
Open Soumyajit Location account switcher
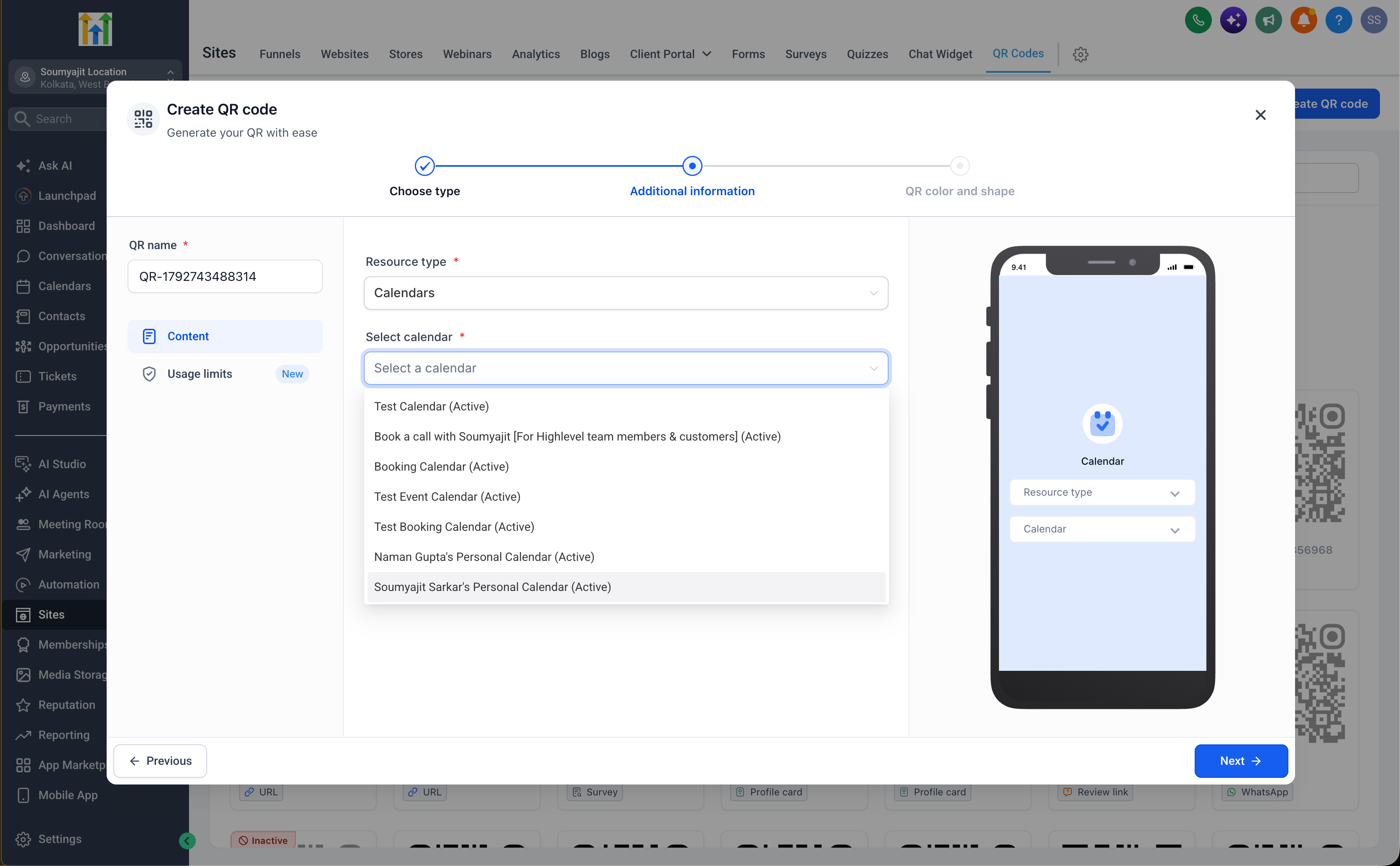point(95,77)
